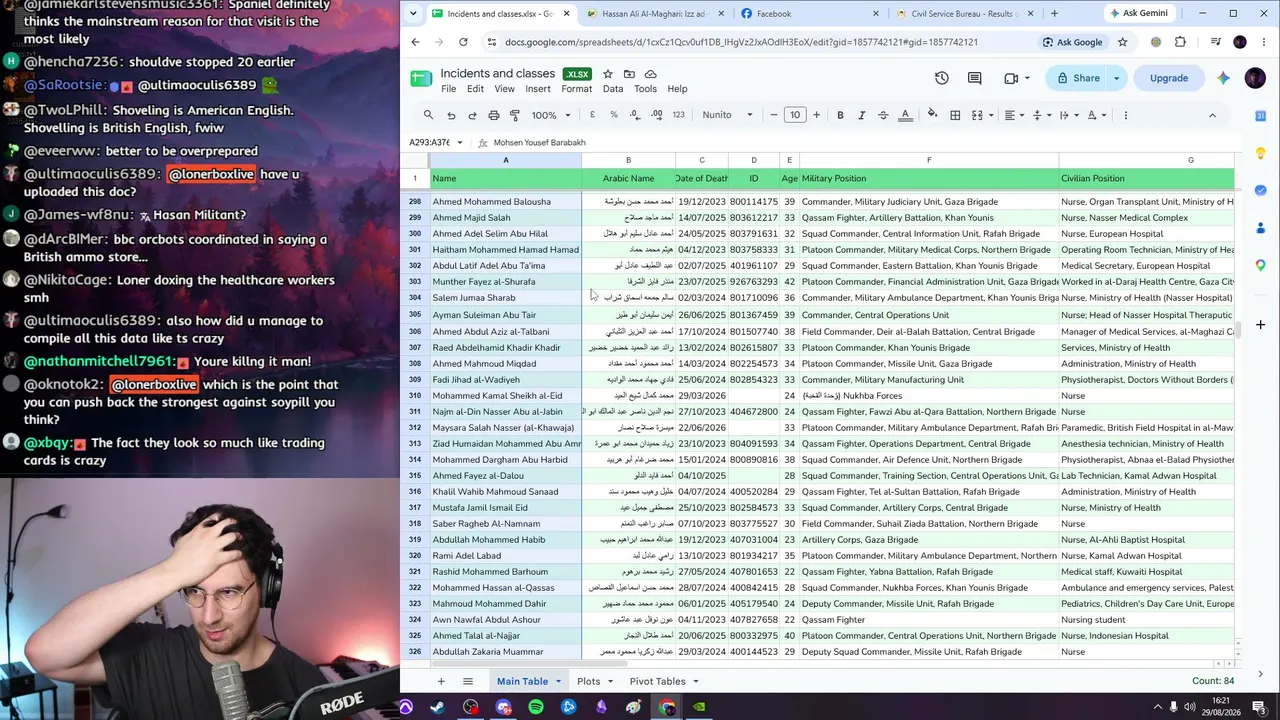Open the Nunito font dropdown
The width and height of the screenshot is (1280, 720).
(727, 115)
